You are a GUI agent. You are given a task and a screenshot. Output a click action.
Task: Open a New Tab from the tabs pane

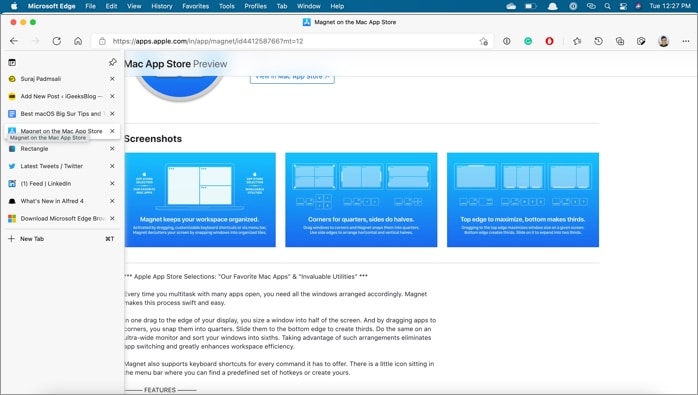(x=61, y=239)
